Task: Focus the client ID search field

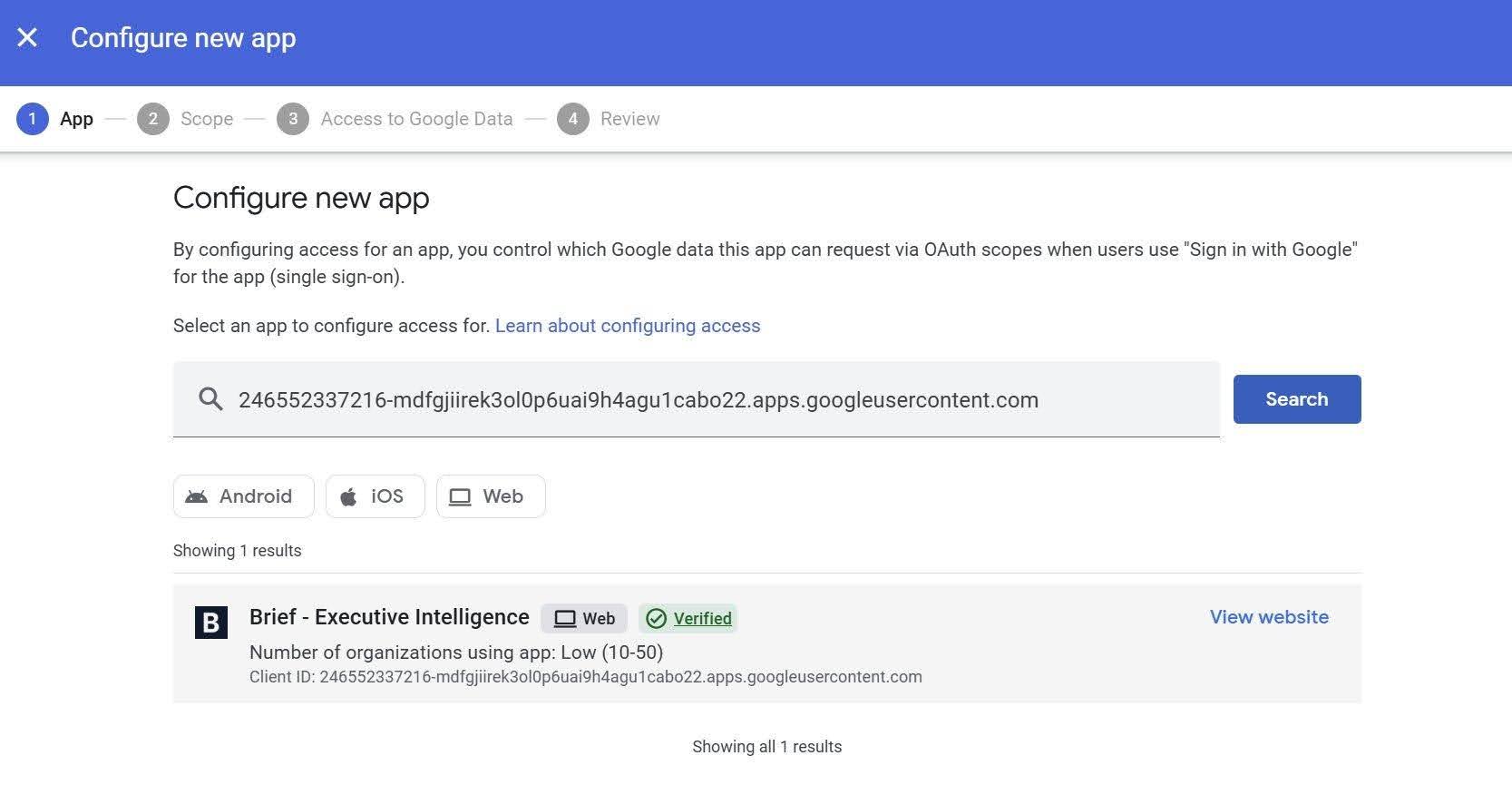Action: pyautogui.click(x=696, y=399)
